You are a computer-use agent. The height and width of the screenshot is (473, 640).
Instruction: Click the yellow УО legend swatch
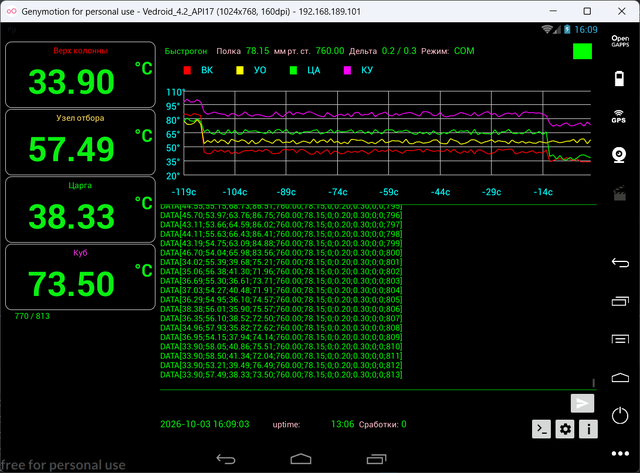(x=240, y=70)
